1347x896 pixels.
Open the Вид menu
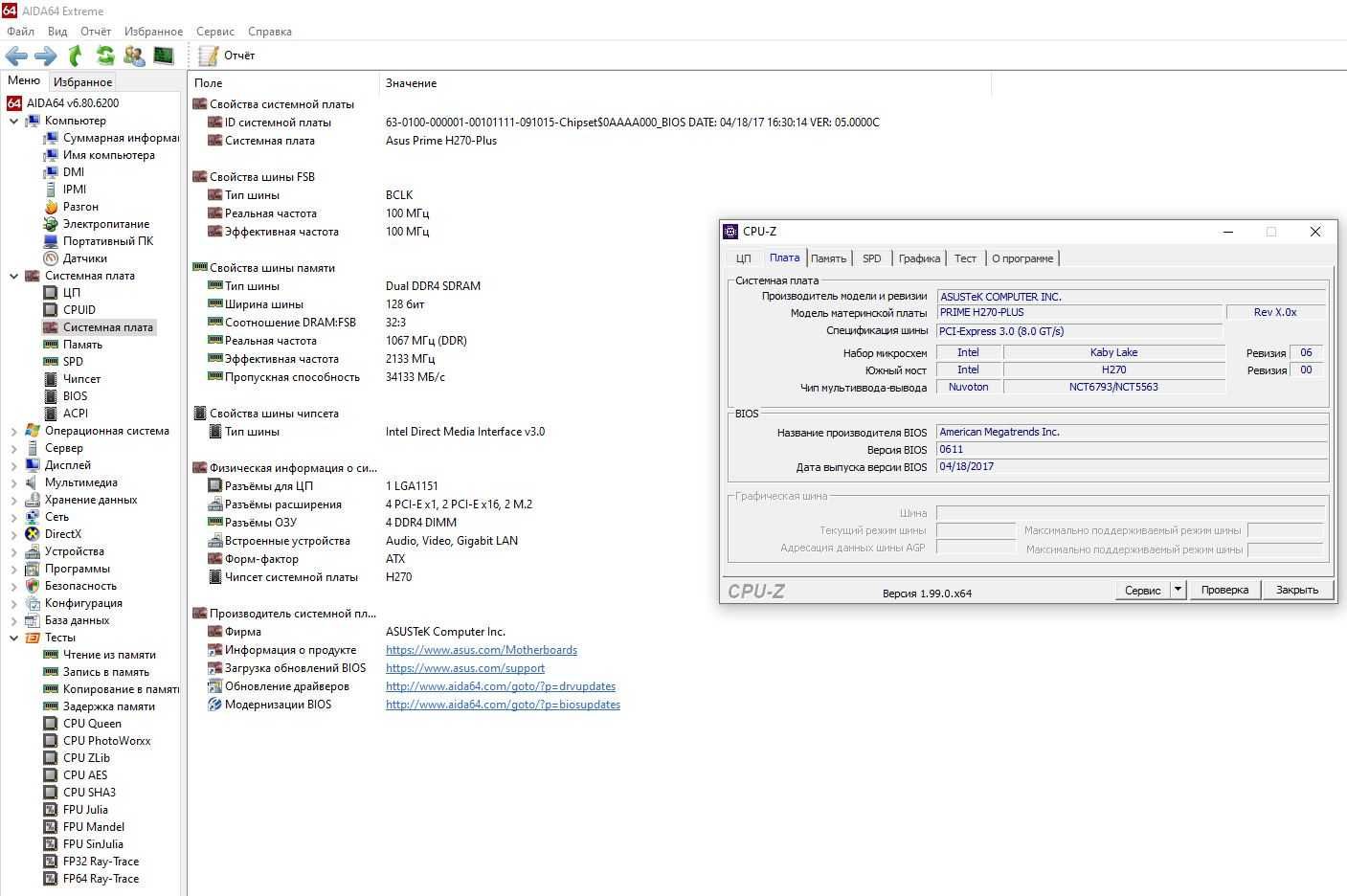[x=57, y=32]
